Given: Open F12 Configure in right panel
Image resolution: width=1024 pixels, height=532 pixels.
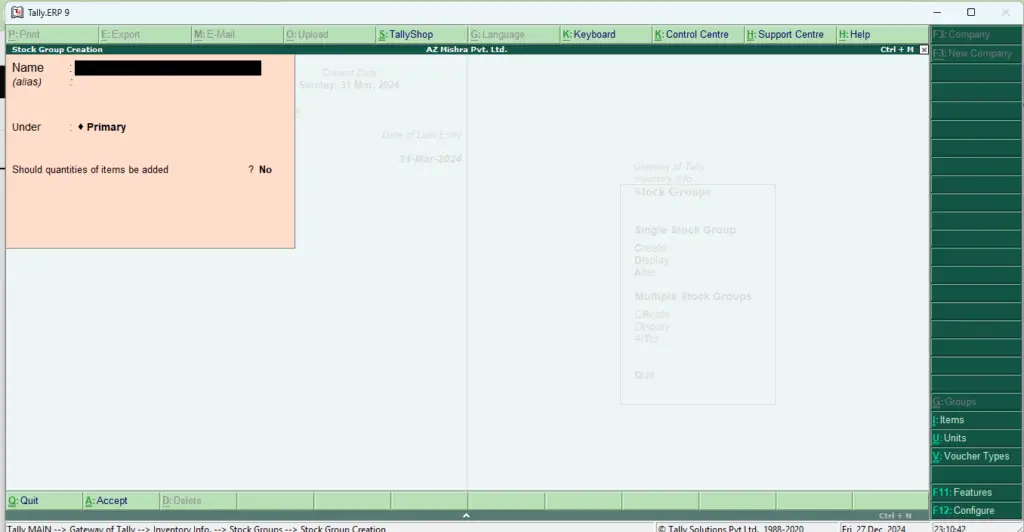Looking at the screenshot, I should coord(976,510).
